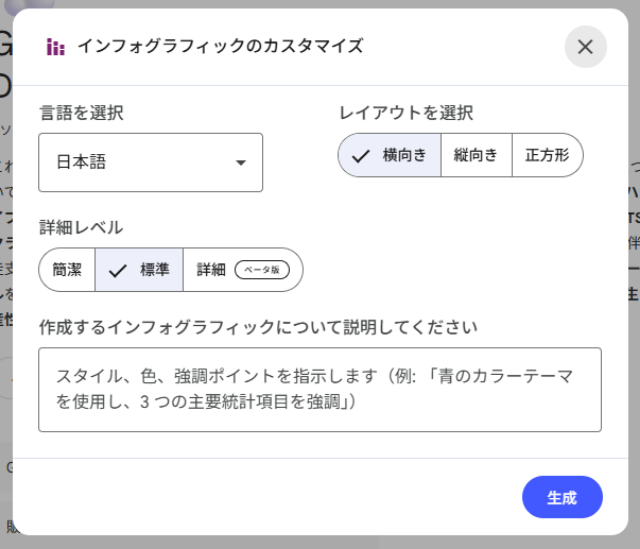Switch layout to 縦向き portrait
Viewport: 640px width, 549px height.
tap(476, 156)
